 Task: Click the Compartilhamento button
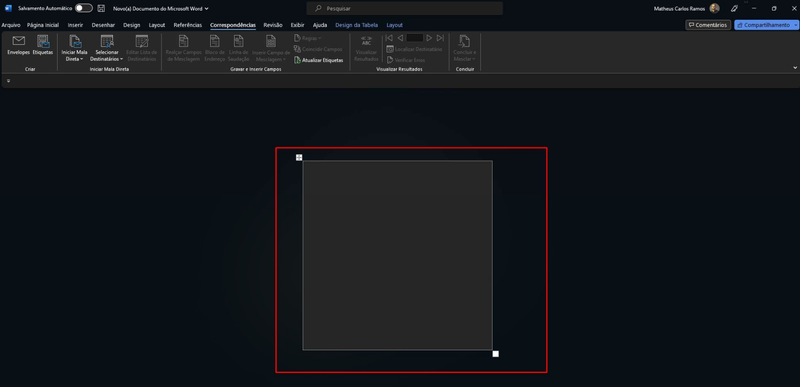point(763,25)
